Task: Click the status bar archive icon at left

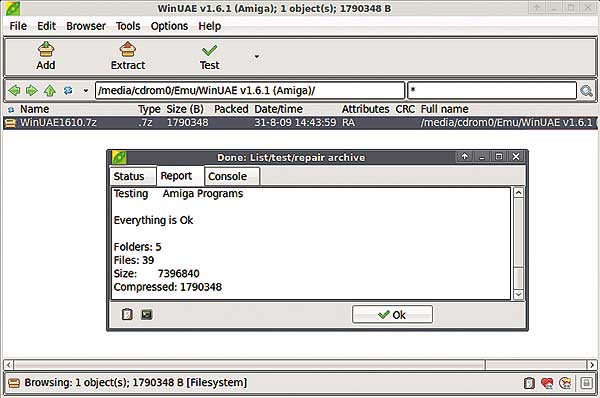Action: 14,383
